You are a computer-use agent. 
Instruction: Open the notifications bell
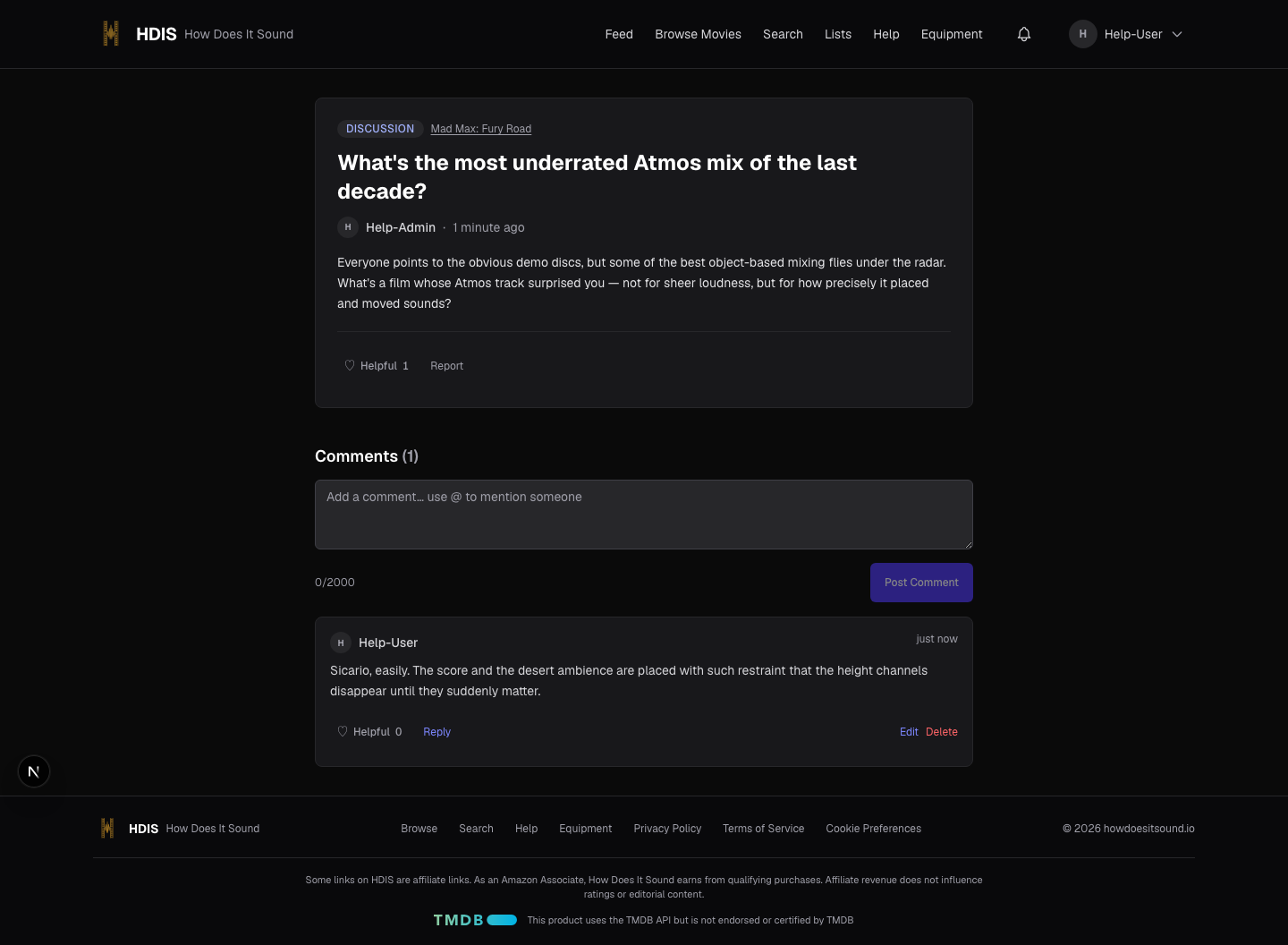tap(1024, 34)
